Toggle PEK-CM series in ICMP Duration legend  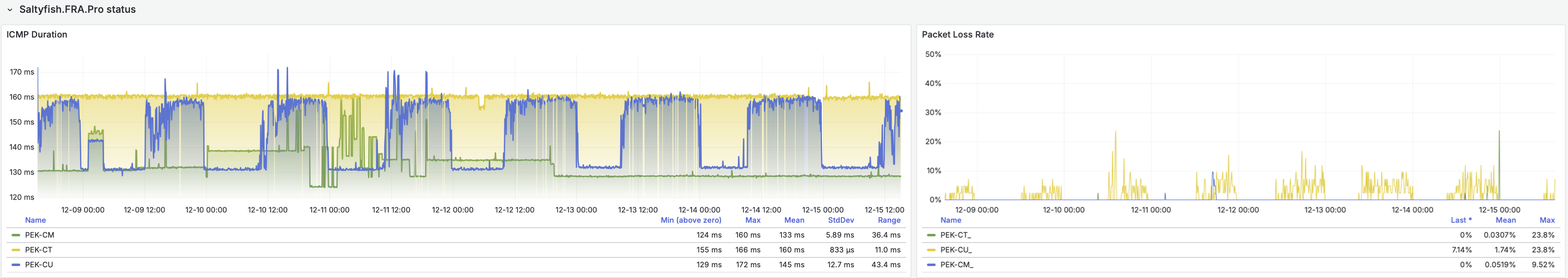pyautogui.click(x=40, y=236)
